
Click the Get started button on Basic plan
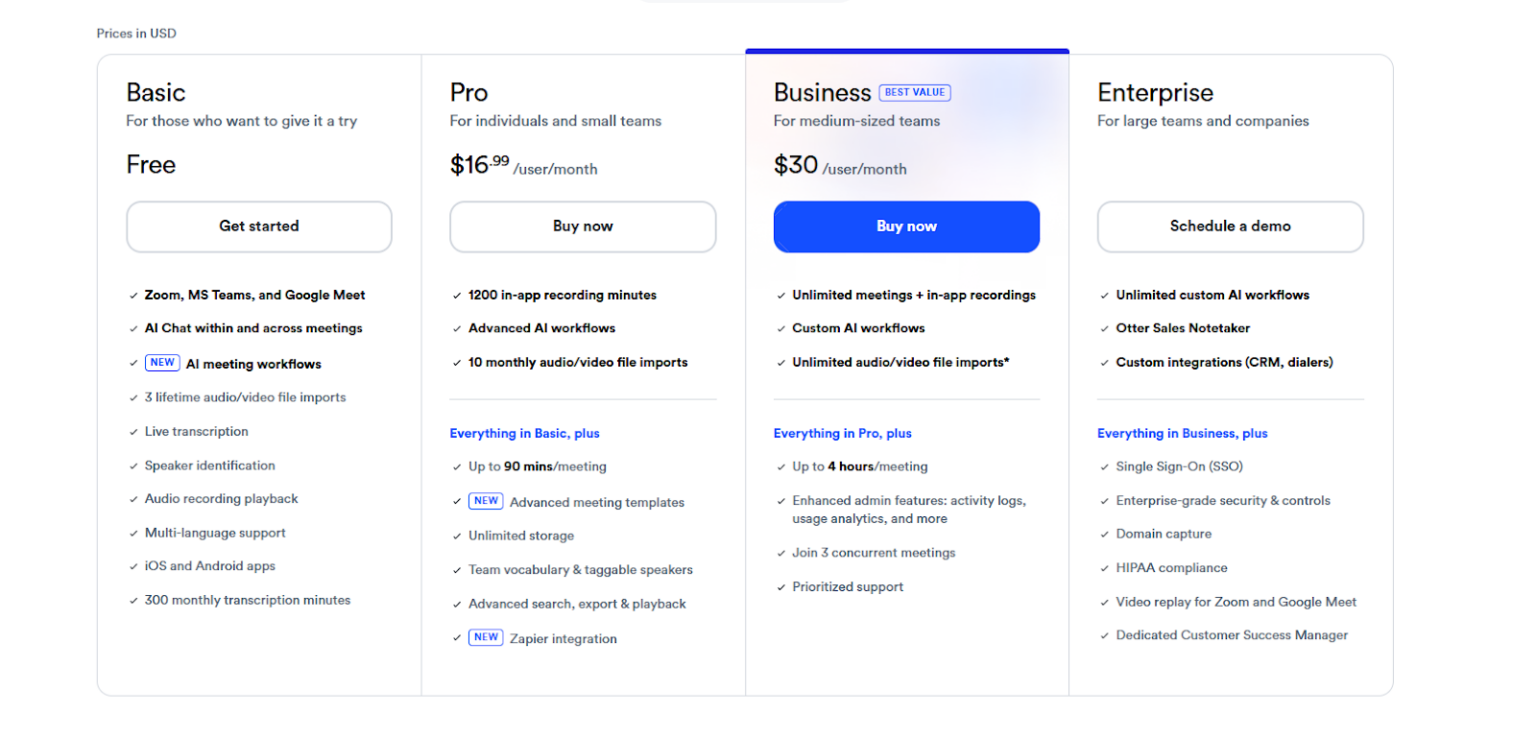258,226
